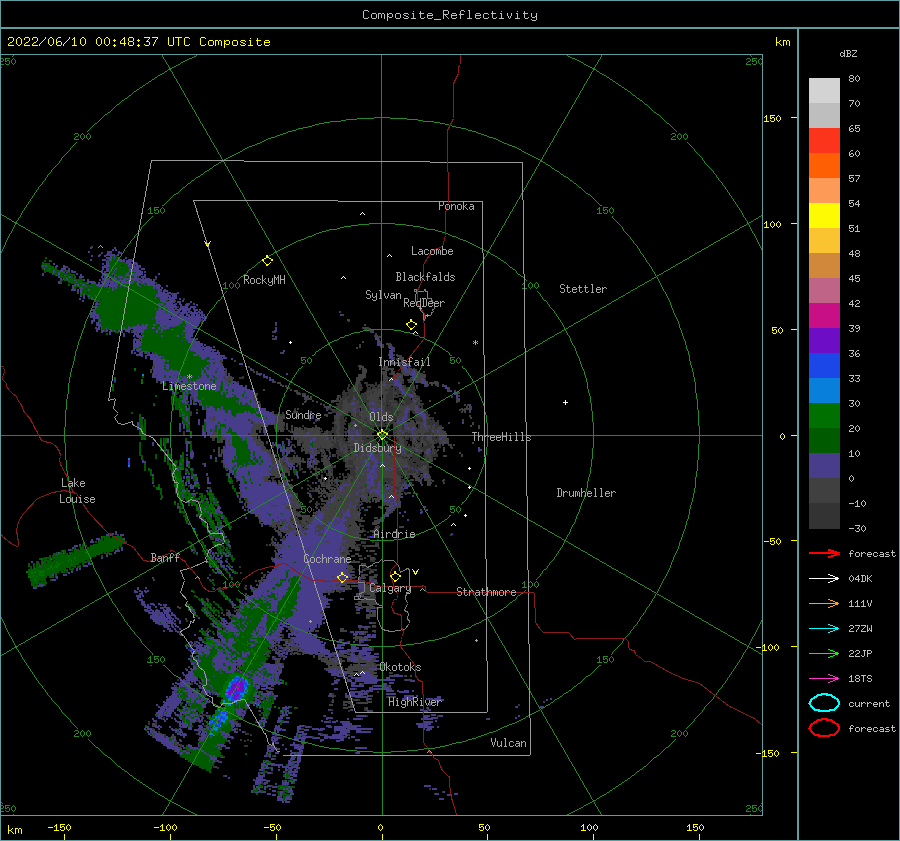900x841 pixels.
Task: Click the Drumheller label
Action: [x=586, y=493]
